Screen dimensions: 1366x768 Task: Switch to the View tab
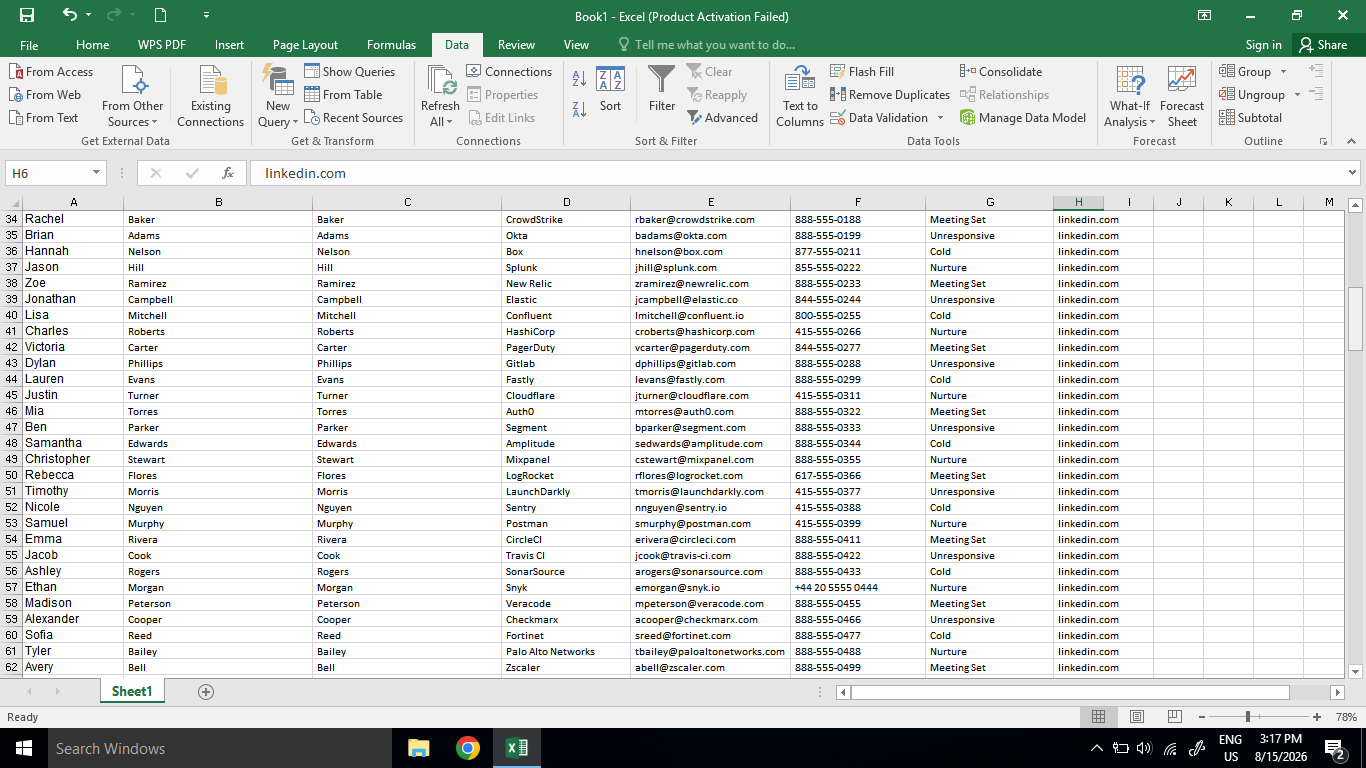pyautogui.click(x=576, y=45)
